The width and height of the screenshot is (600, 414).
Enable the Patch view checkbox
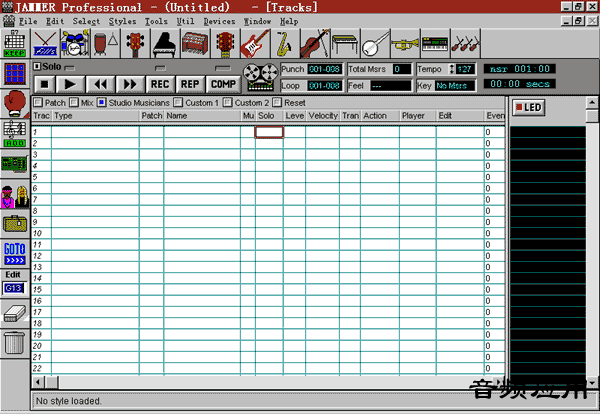tap(38, 102)
